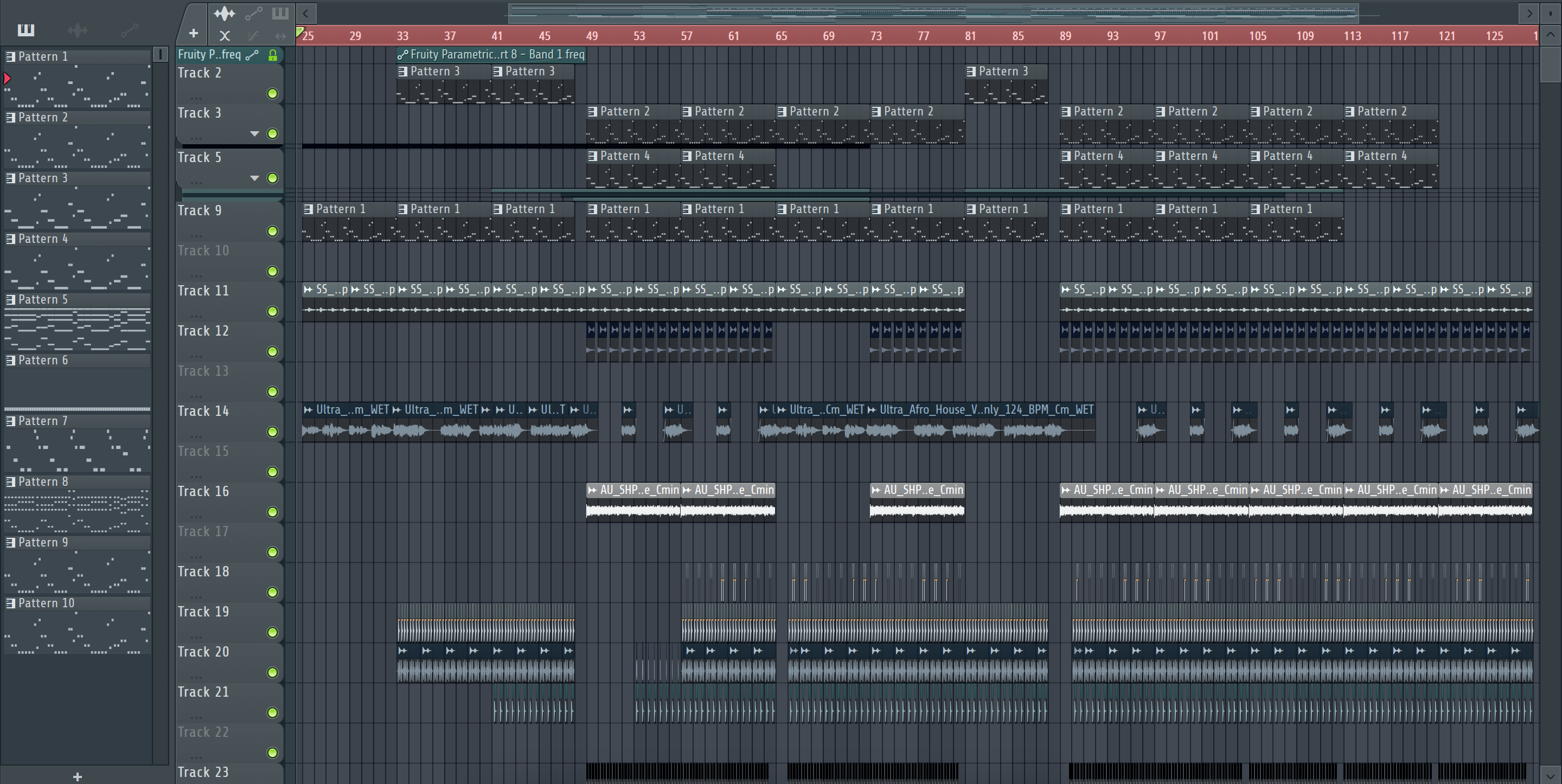Add new pattern with bottom plus button

[x=77, y=776]
